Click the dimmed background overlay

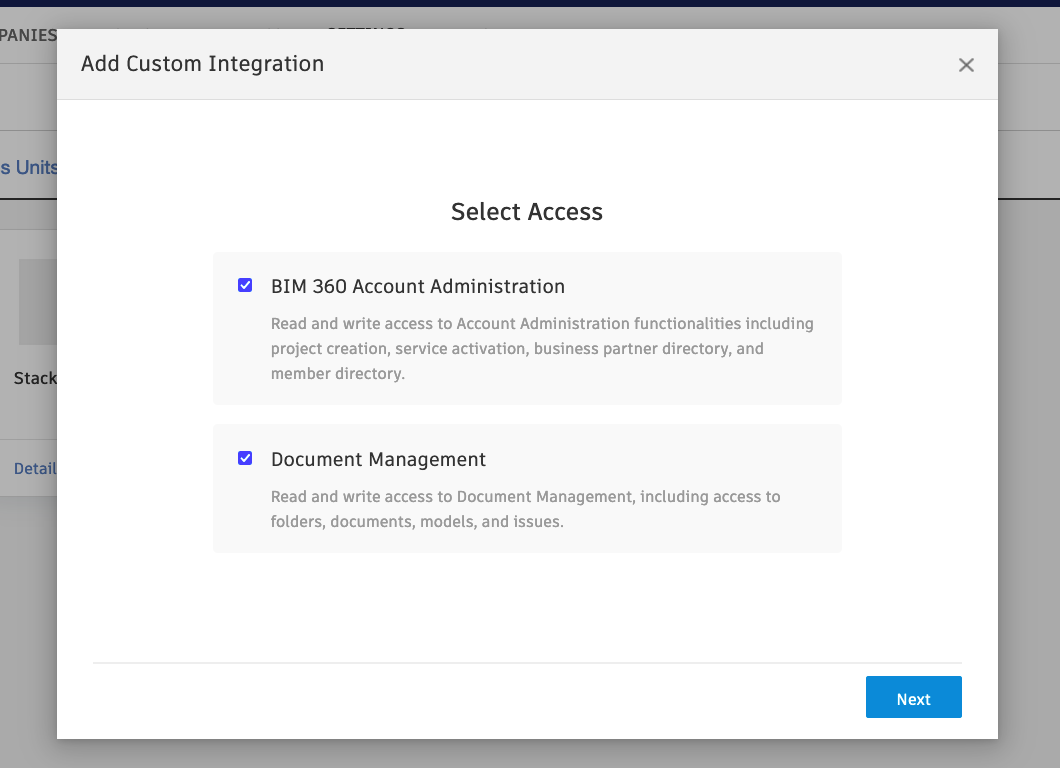point(1030,400)
